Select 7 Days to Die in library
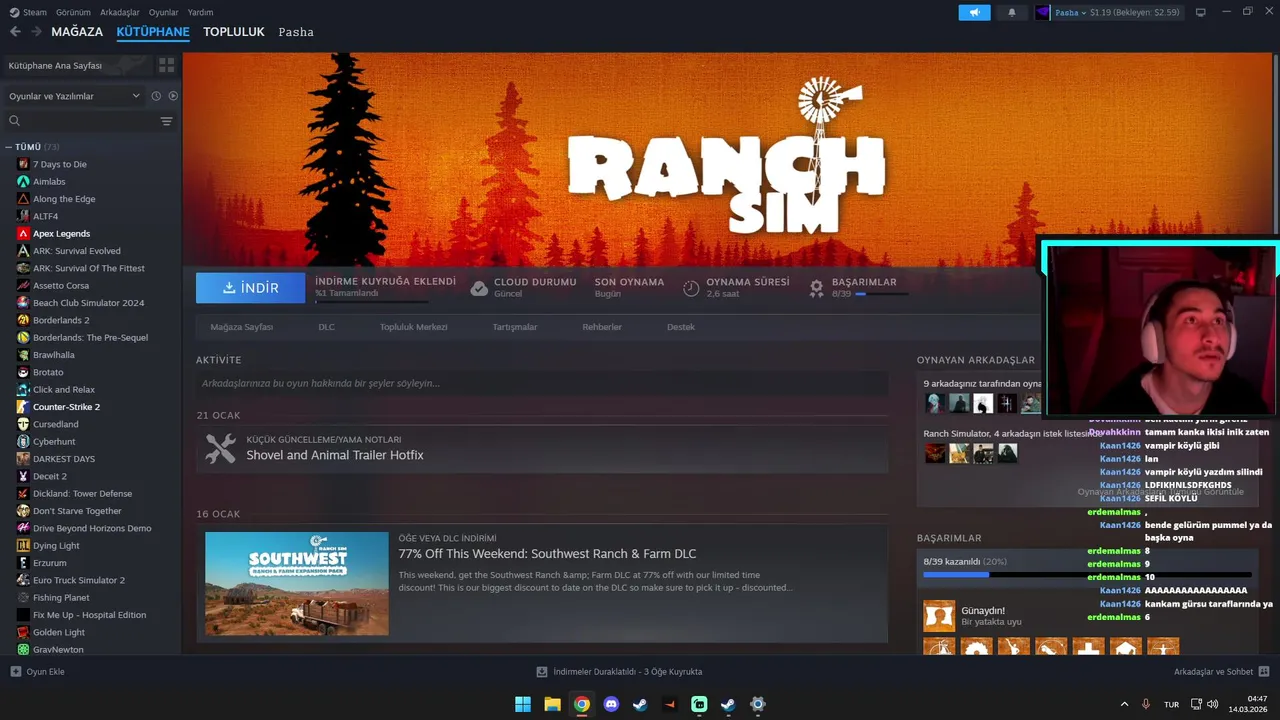Screen dimensions: 1280x720 (x=60, y=164)
